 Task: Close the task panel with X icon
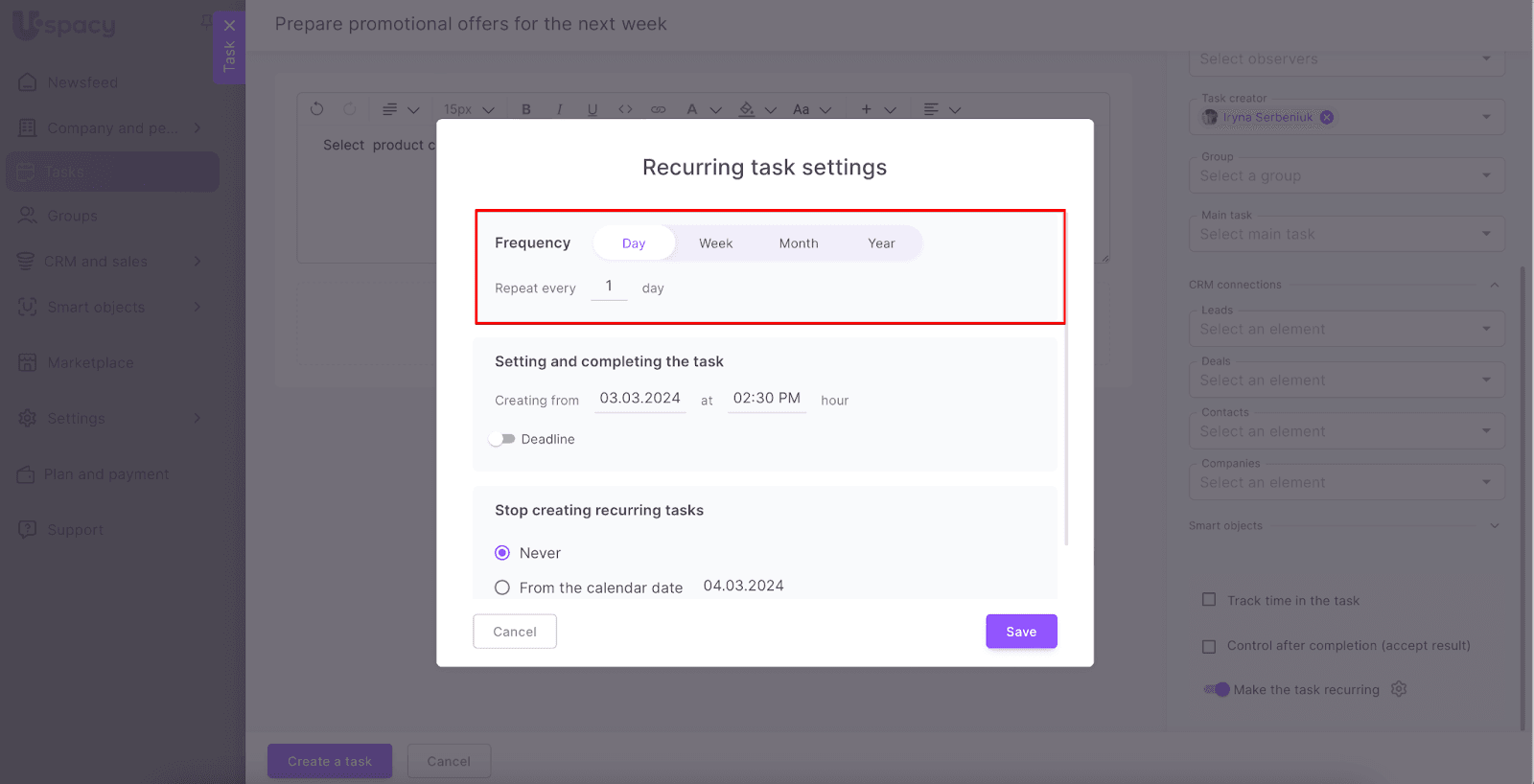[x=229, y=26]
